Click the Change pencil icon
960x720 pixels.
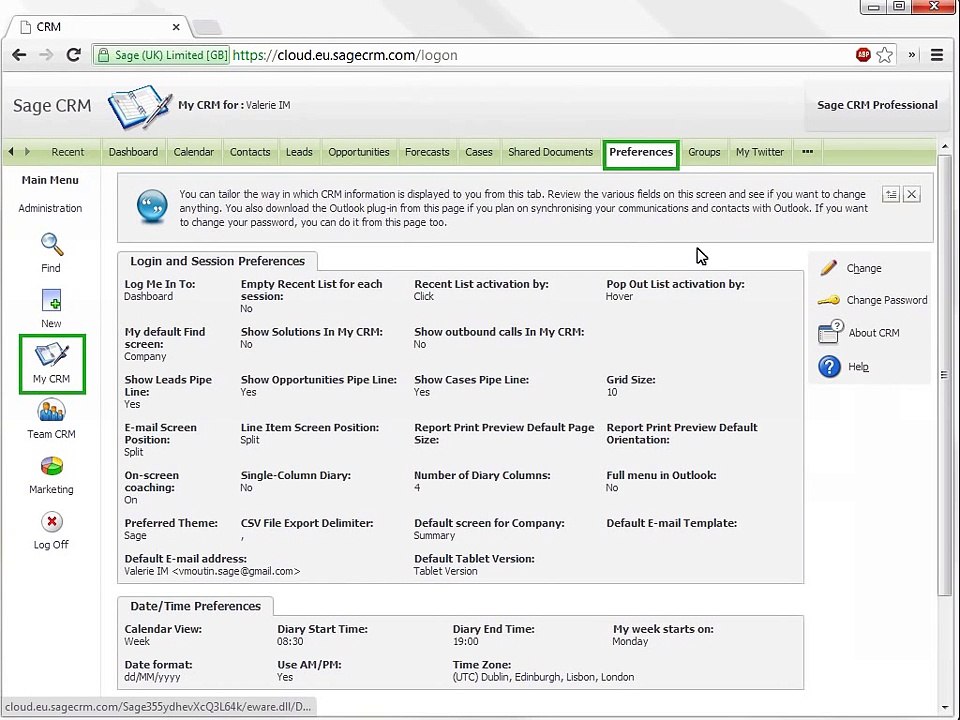coord(828,268)
